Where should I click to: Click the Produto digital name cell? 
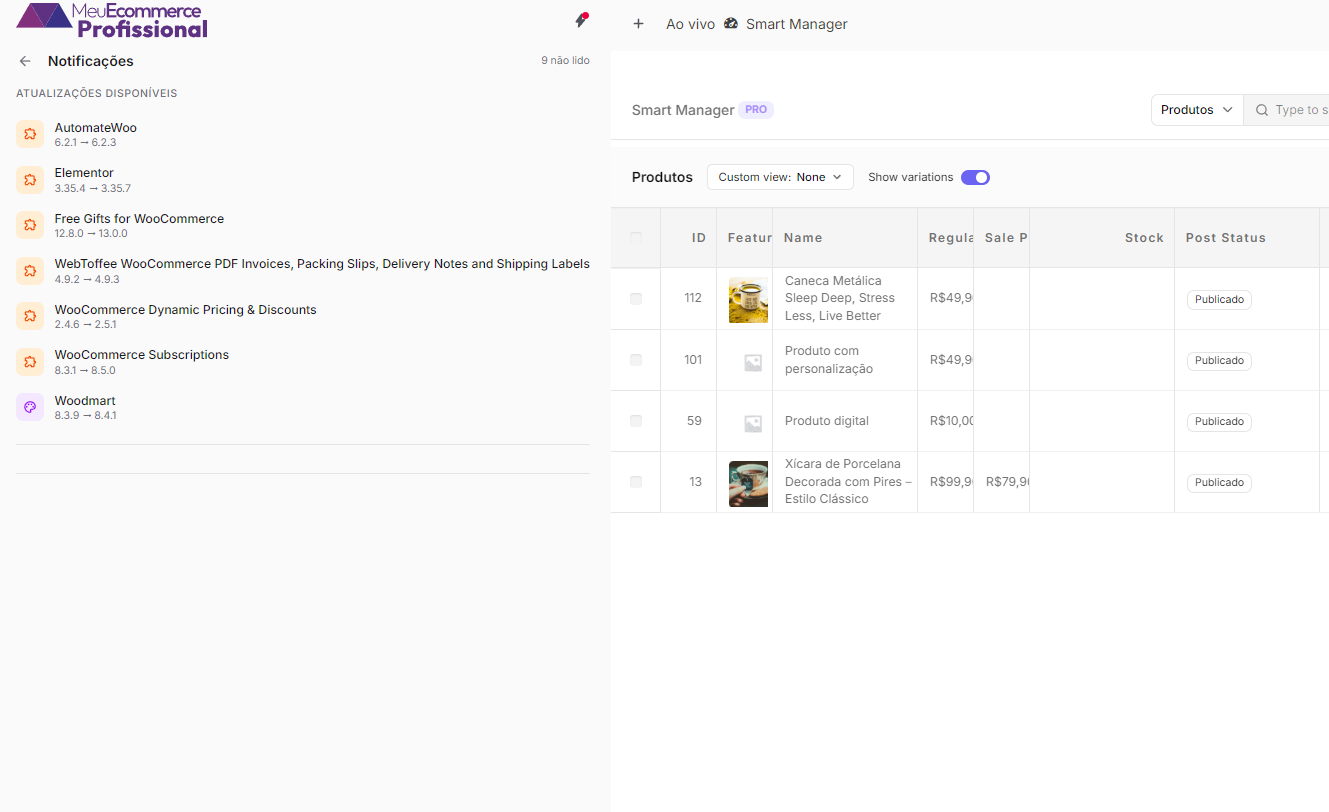coord(845,421)
